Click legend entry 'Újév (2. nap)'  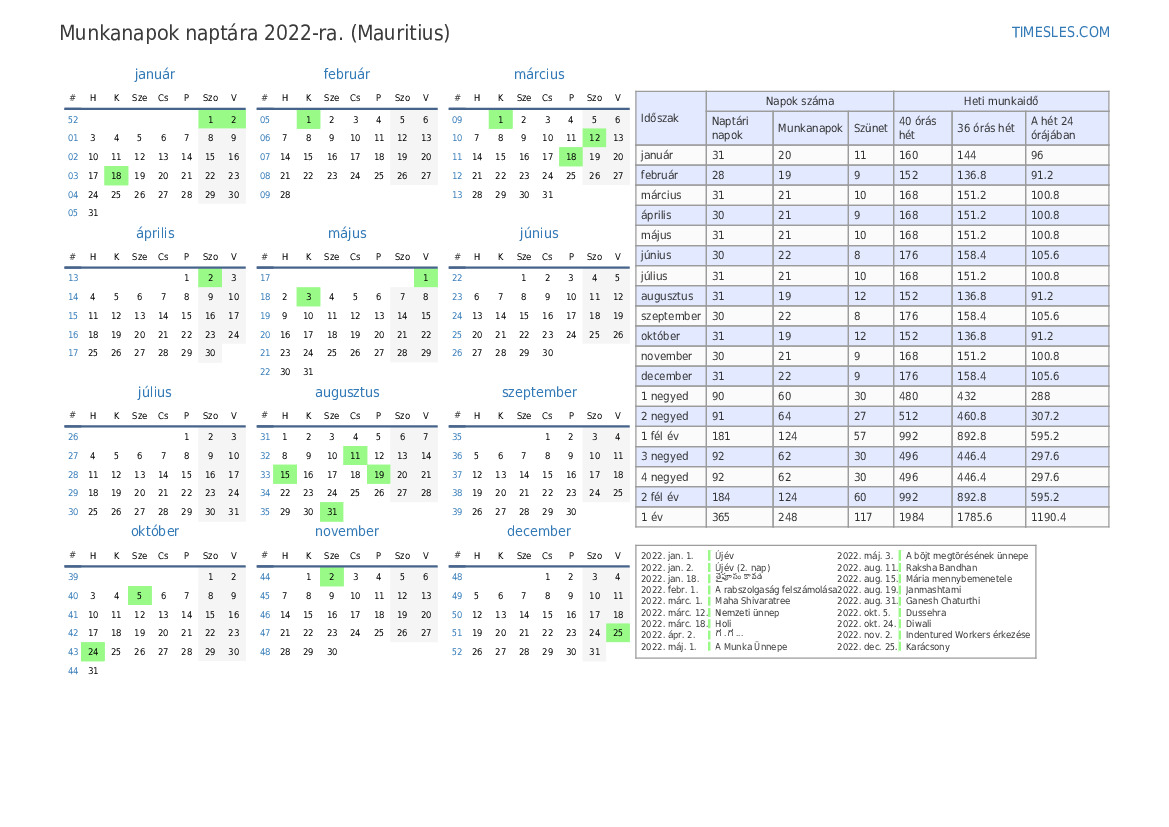[743, 567]
